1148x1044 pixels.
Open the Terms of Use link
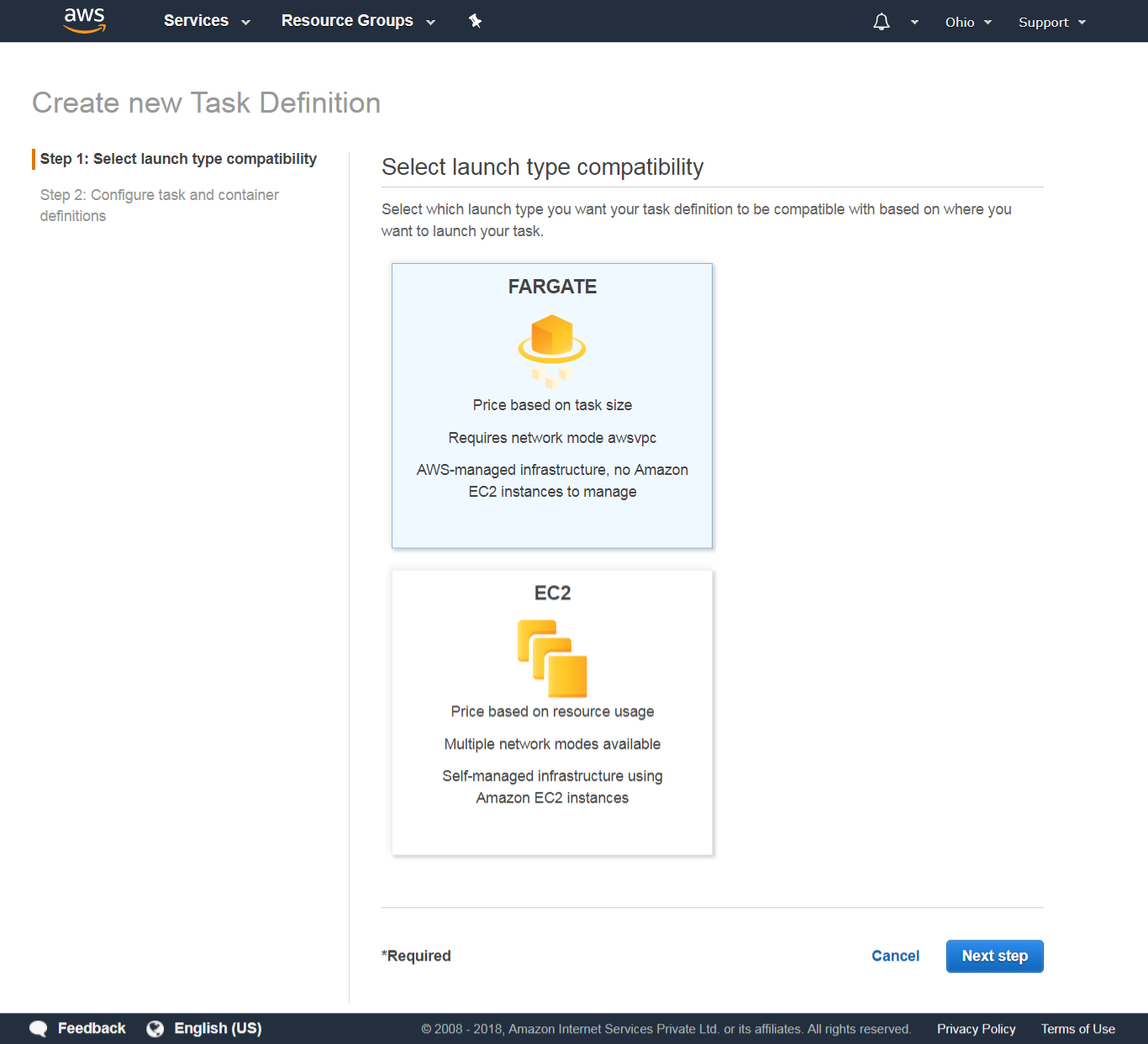coord(1078,1029)
